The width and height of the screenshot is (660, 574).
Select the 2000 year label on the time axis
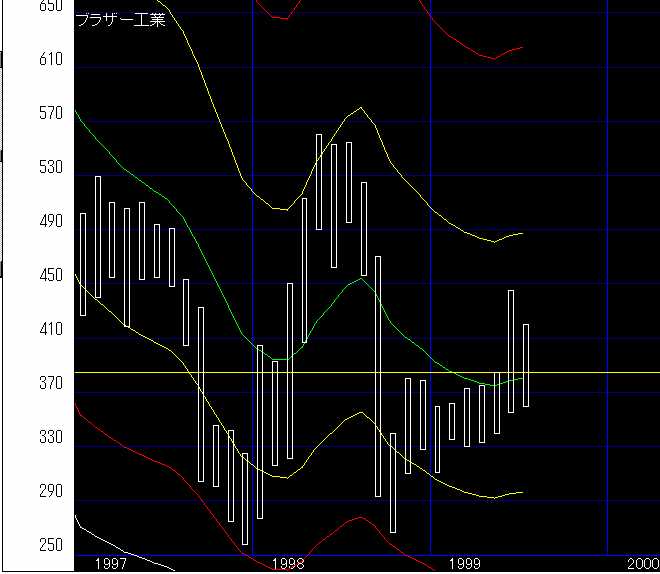coord(642,564)
